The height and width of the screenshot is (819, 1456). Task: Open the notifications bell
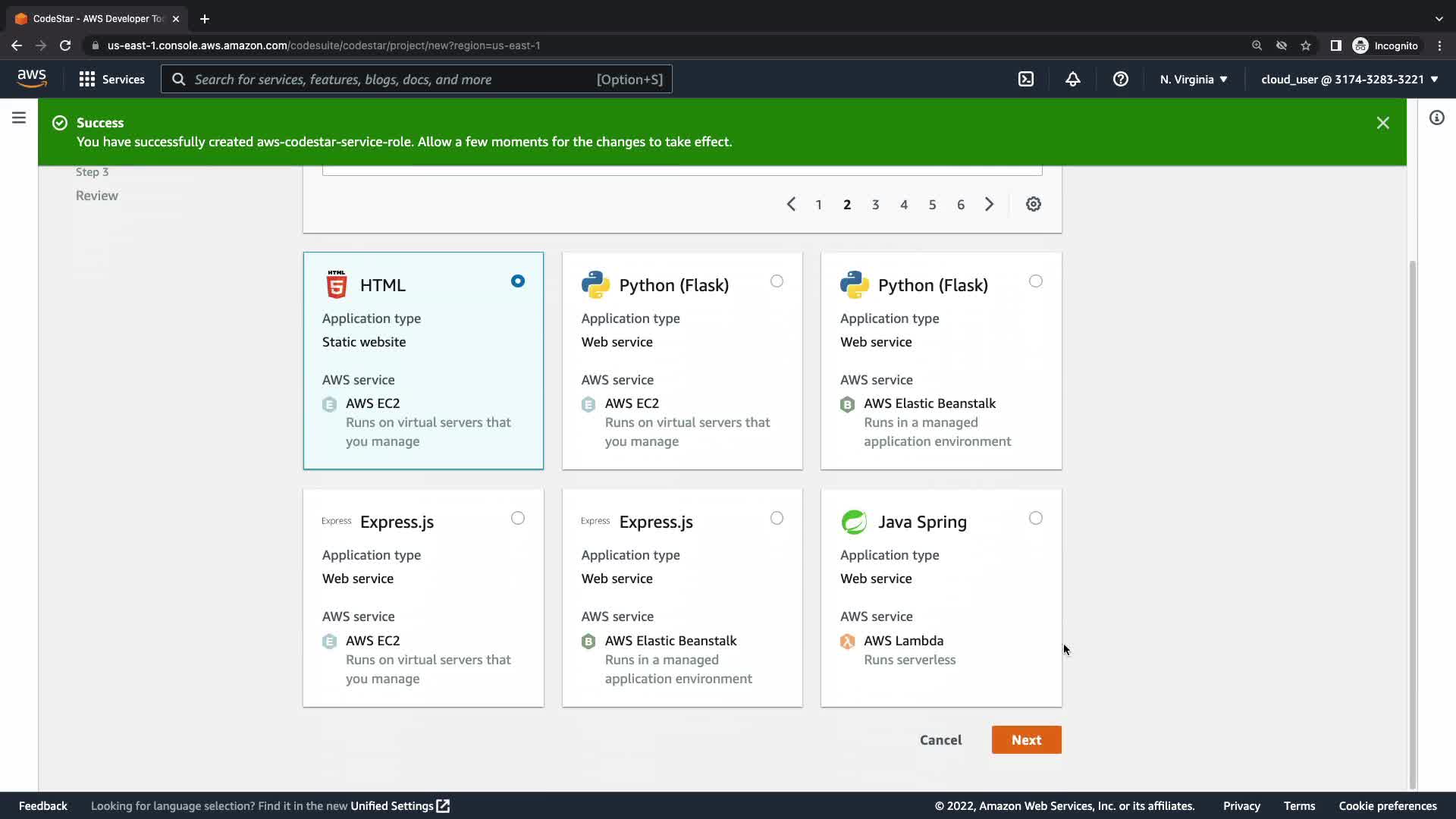[1072, 79]
